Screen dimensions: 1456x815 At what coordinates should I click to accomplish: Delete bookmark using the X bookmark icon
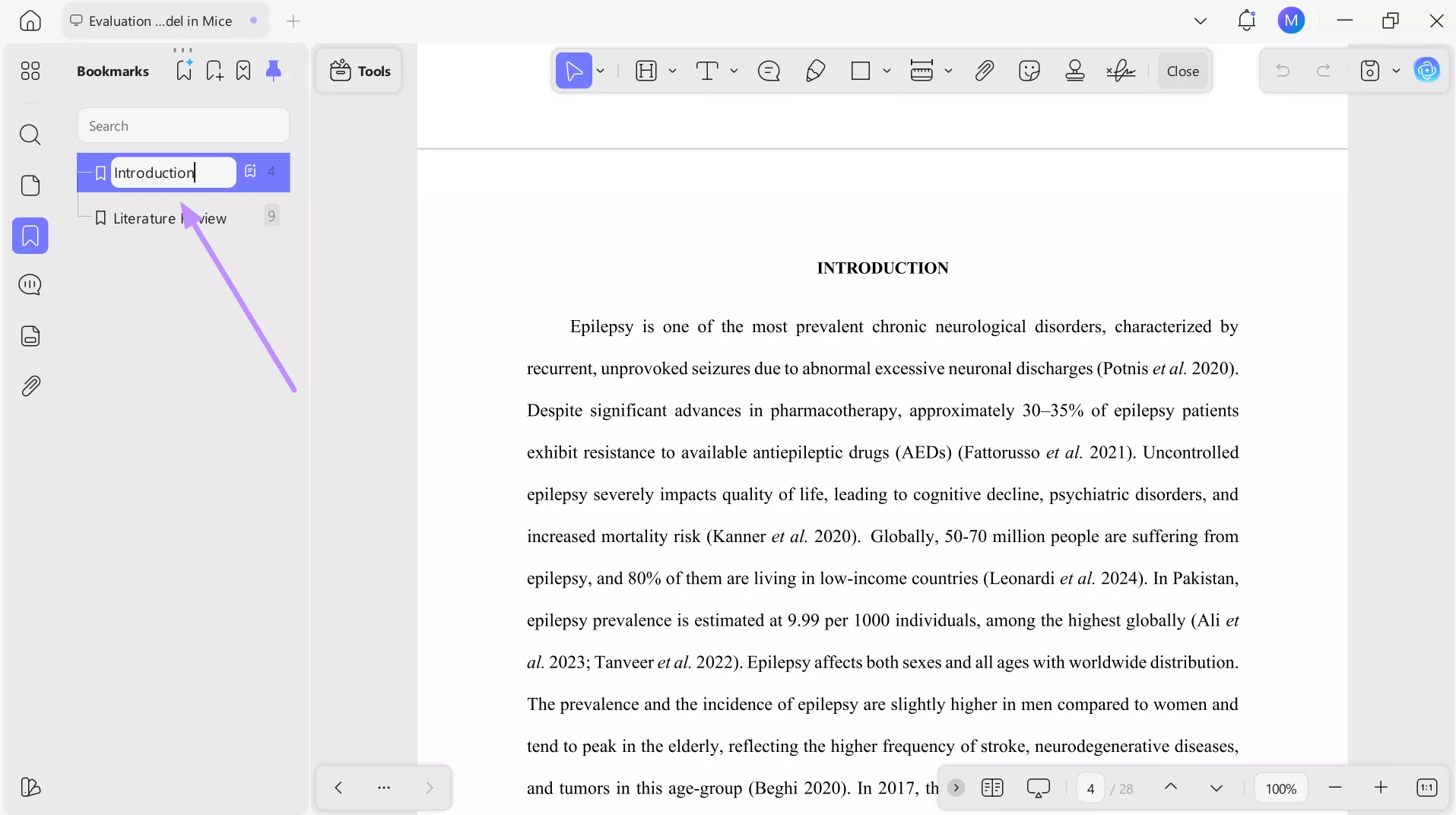point(243,71)
